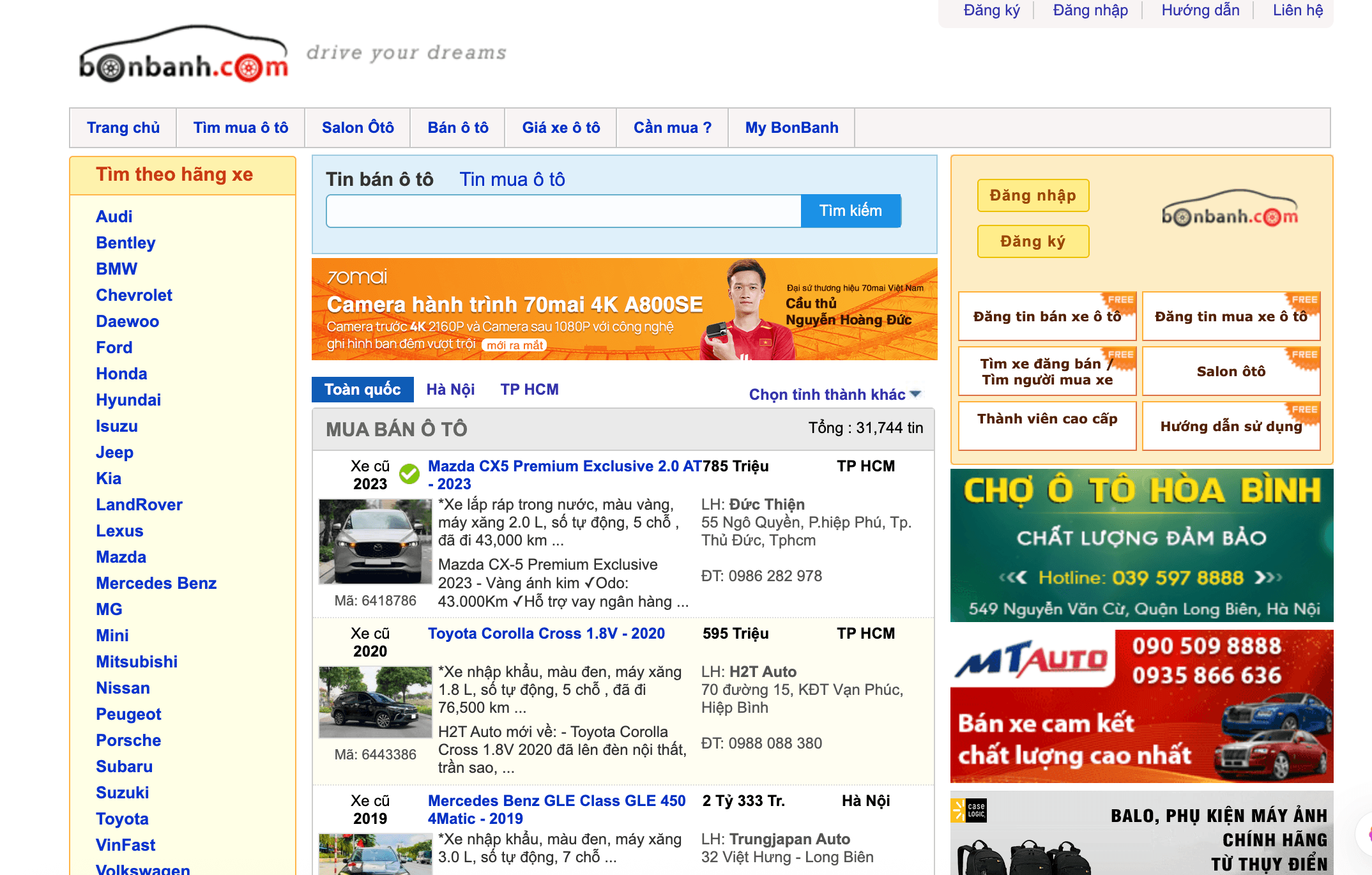Select Lexus in brand list

coord(119,531)
